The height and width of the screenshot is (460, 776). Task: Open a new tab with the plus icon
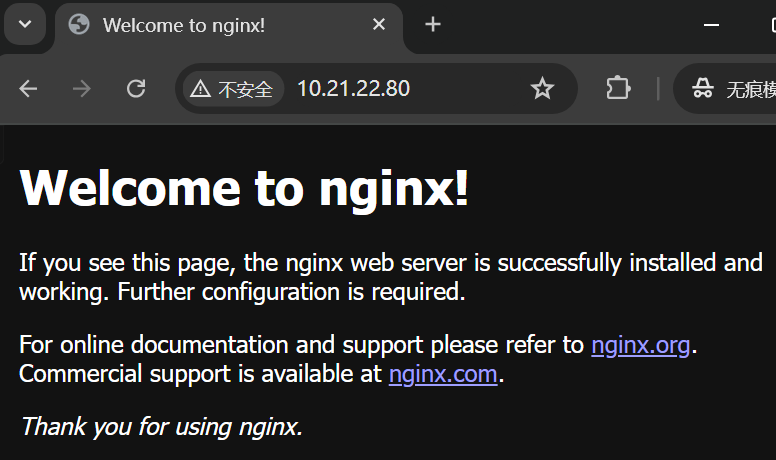click(x=433, y=25)
